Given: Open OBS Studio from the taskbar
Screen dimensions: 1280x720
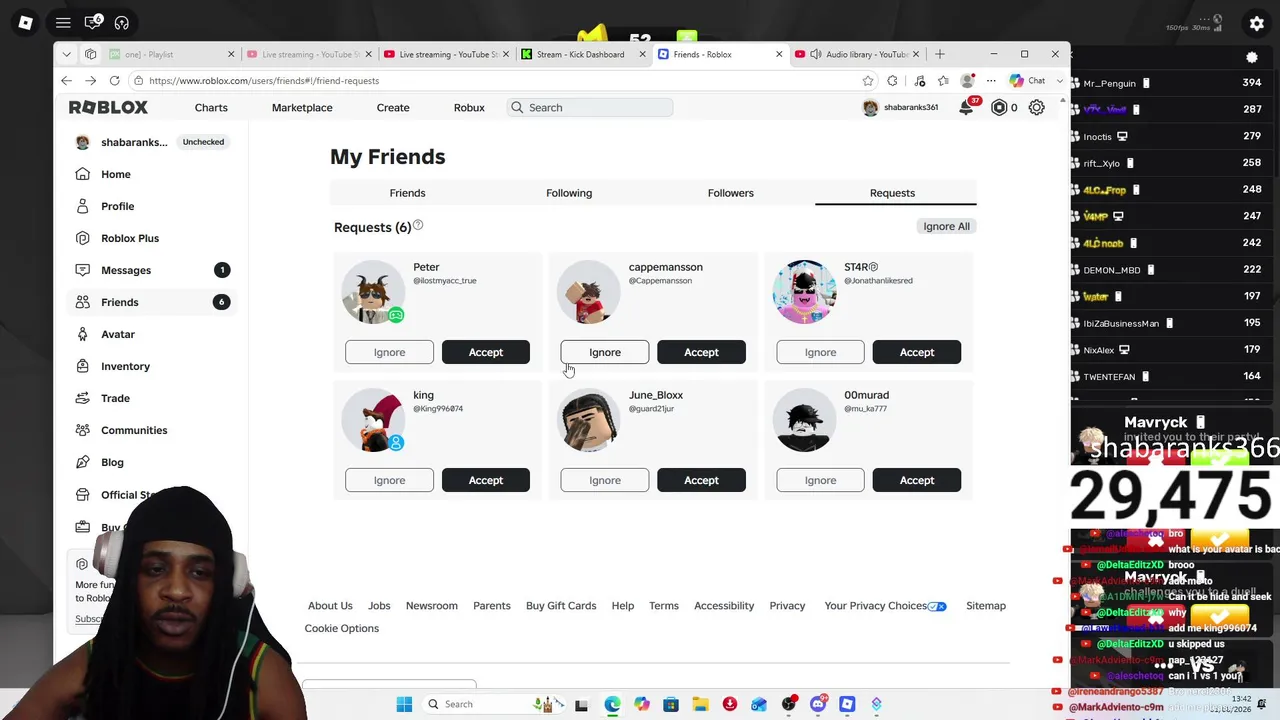Looking at the screenshot, I should click(x=789, y=705).
